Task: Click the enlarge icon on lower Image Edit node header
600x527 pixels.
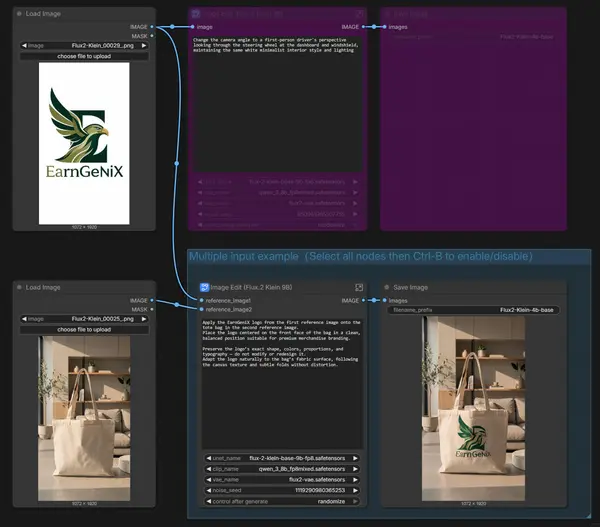Action: click(x=359, y=287)
